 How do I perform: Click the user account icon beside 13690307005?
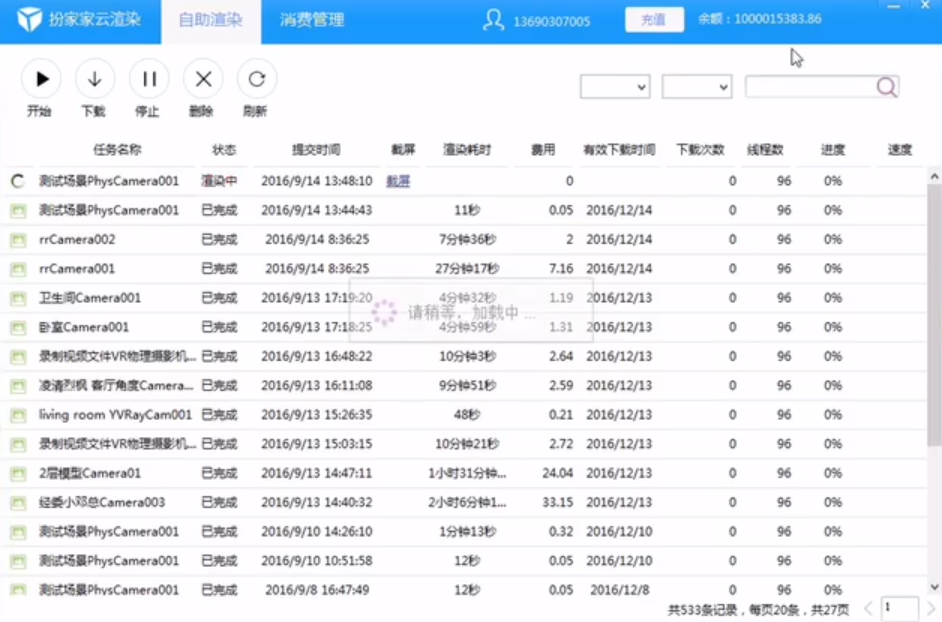pos(492,19)
